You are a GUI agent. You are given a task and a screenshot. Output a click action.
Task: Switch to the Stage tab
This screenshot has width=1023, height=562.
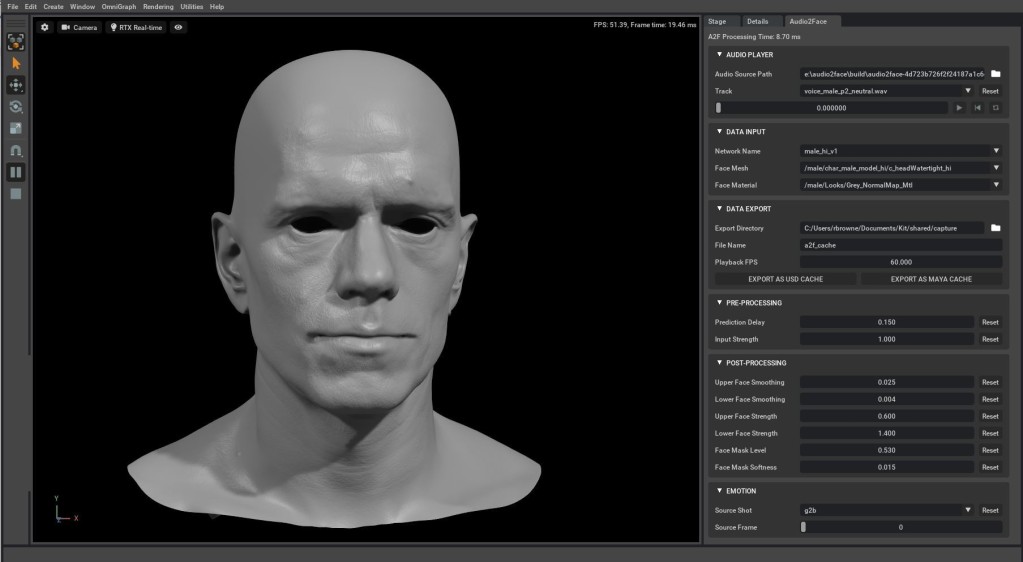tap(717, 21)
